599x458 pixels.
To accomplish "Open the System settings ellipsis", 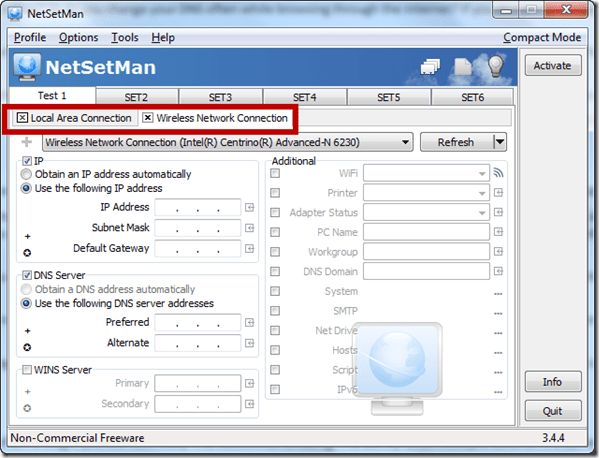I will pos(498,294).
